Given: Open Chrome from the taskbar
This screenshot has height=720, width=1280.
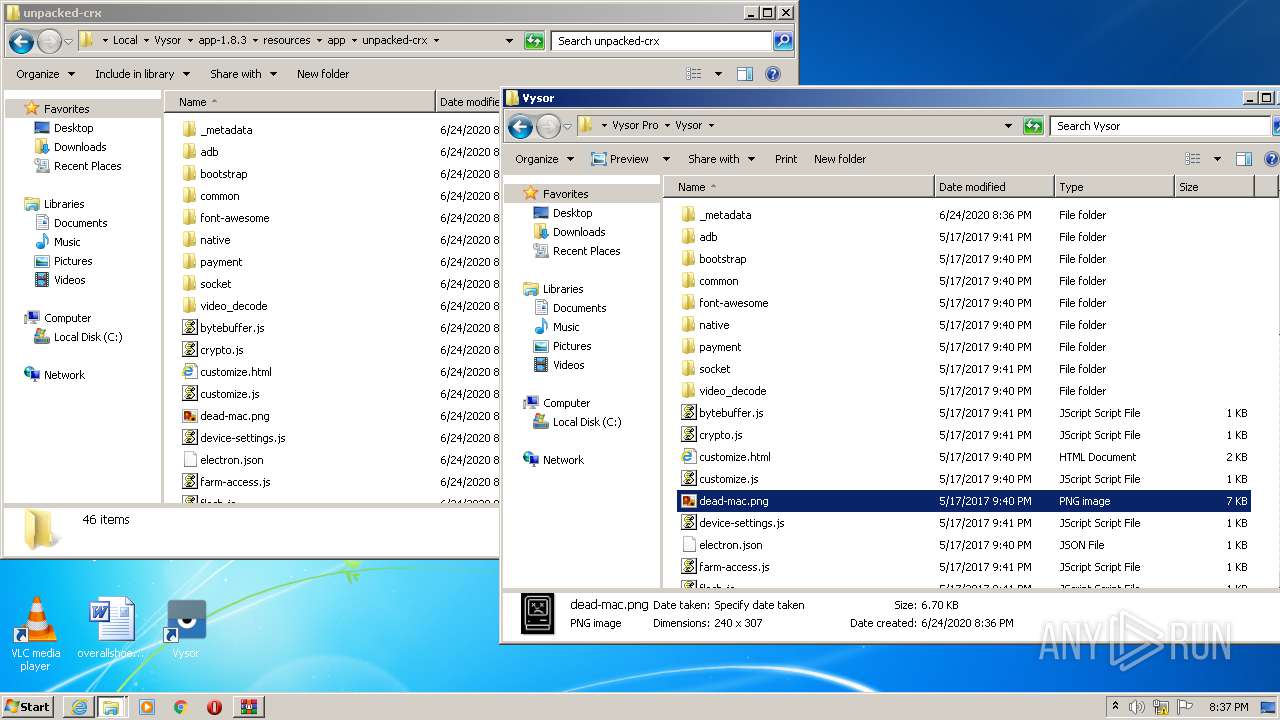Looking at the screenshot, I should [x=180, y=707].
